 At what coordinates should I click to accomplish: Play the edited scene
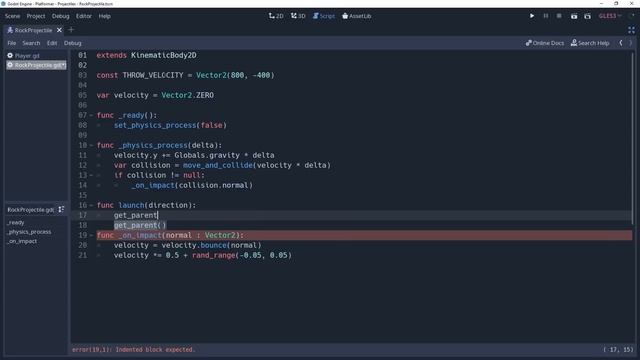(574, 16)
